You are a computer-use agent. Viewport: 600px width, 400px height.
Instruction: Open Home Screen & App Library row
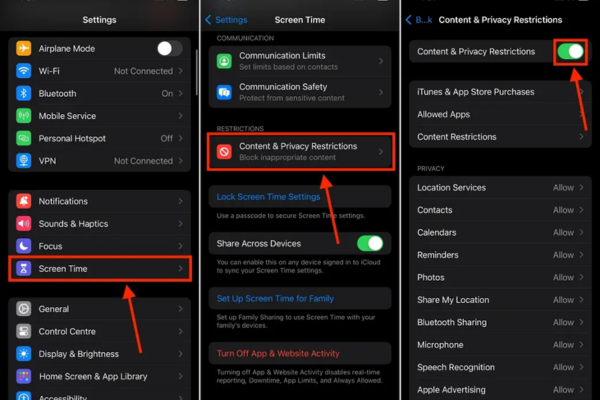click(100, 376)
